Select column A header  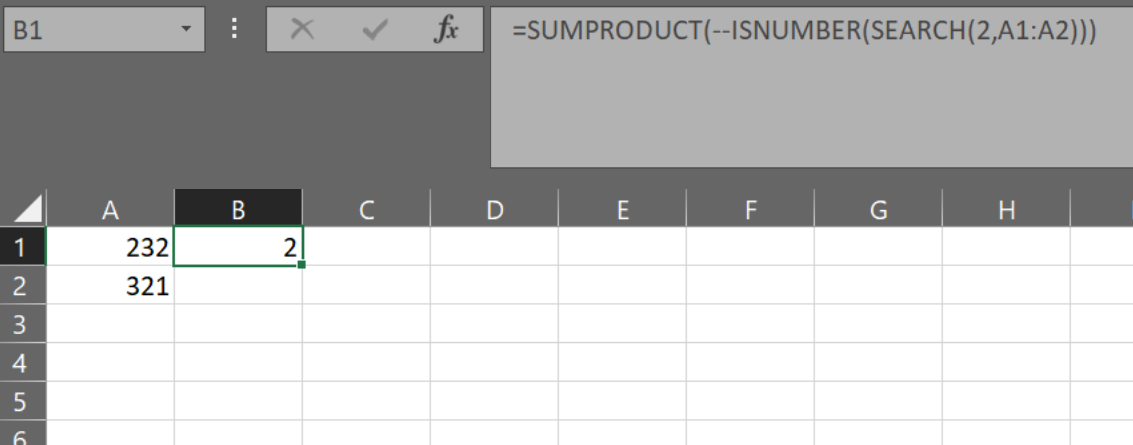(x=110, y=210)
